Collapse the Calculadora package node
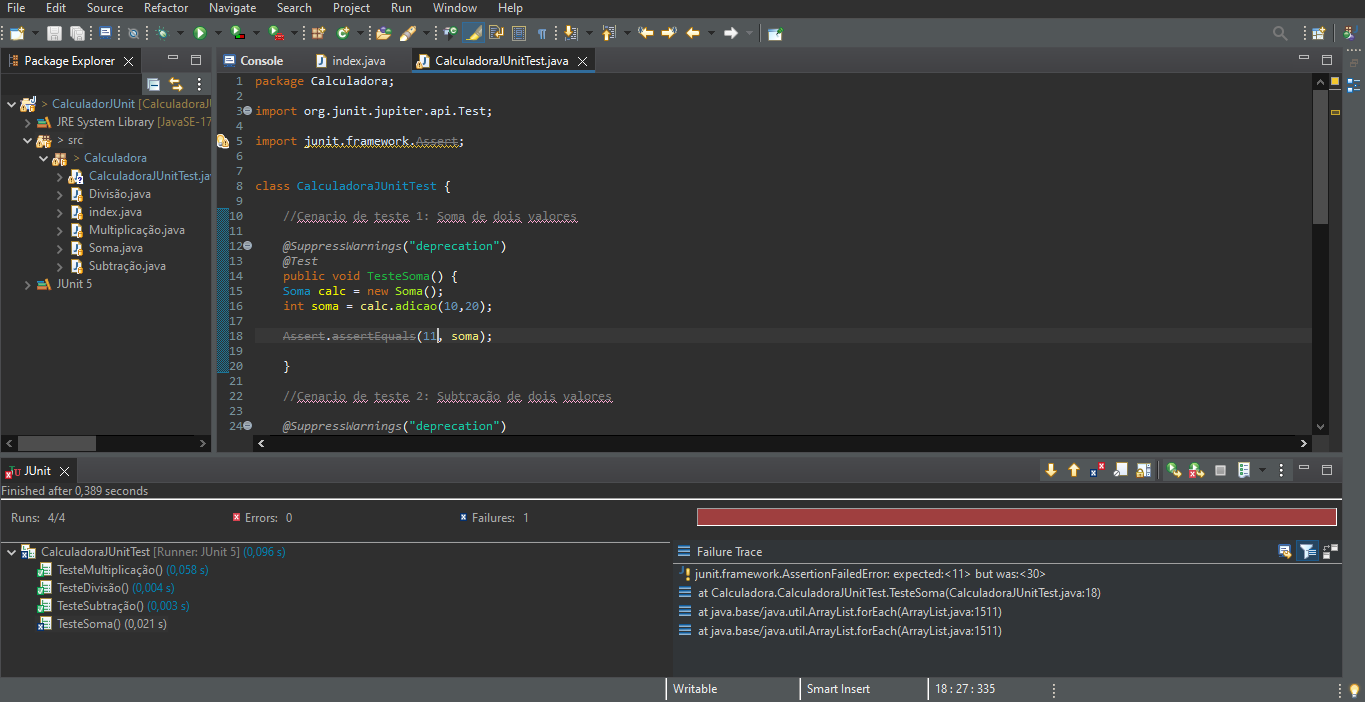This screenshot has height=702, width=1365. coord(43,158)
